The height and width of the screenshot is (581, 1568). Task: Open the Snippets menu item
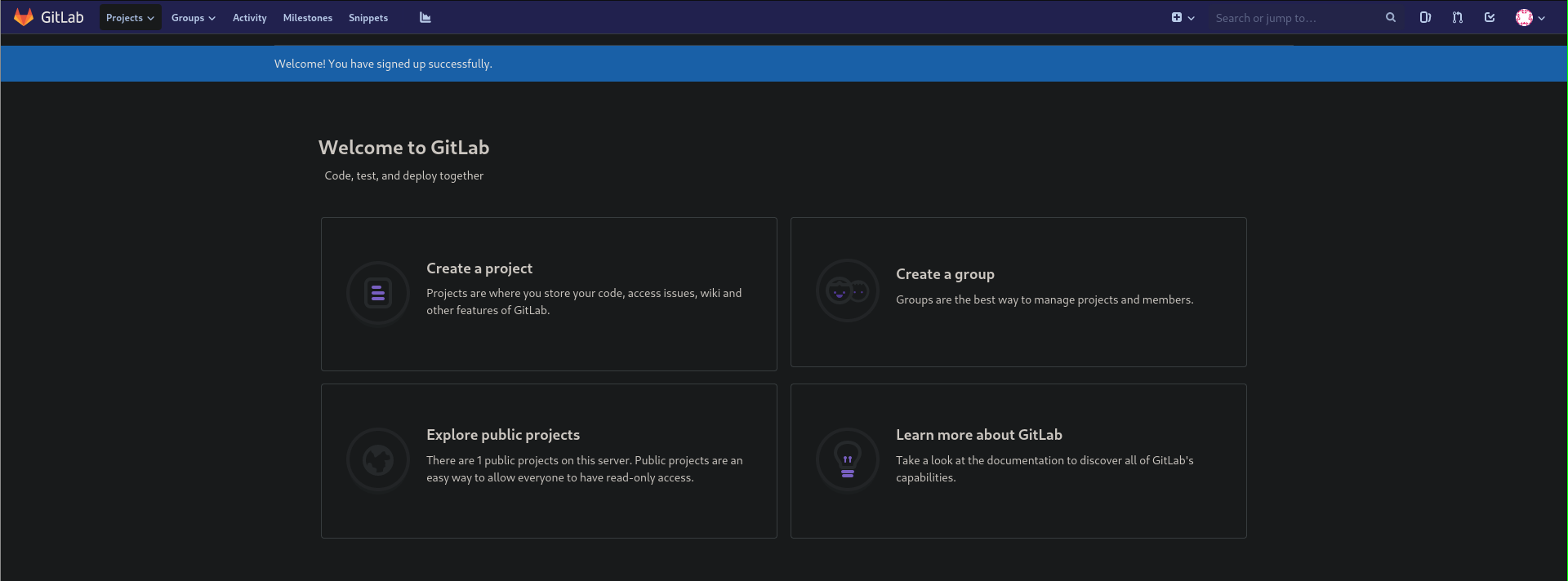tap(368, 17)
